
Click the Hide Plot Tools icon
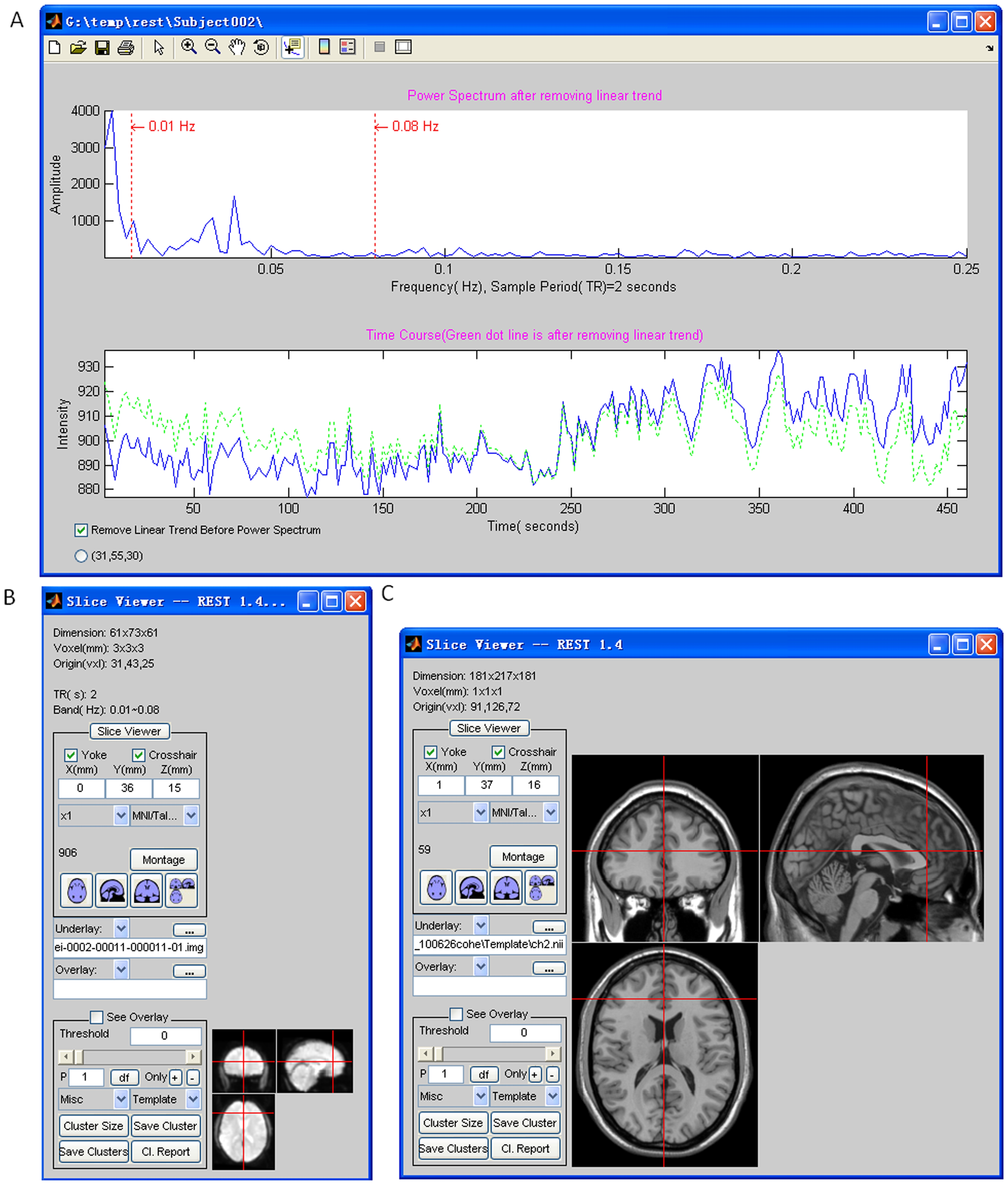pyautogui.click(x=380, y=47)
